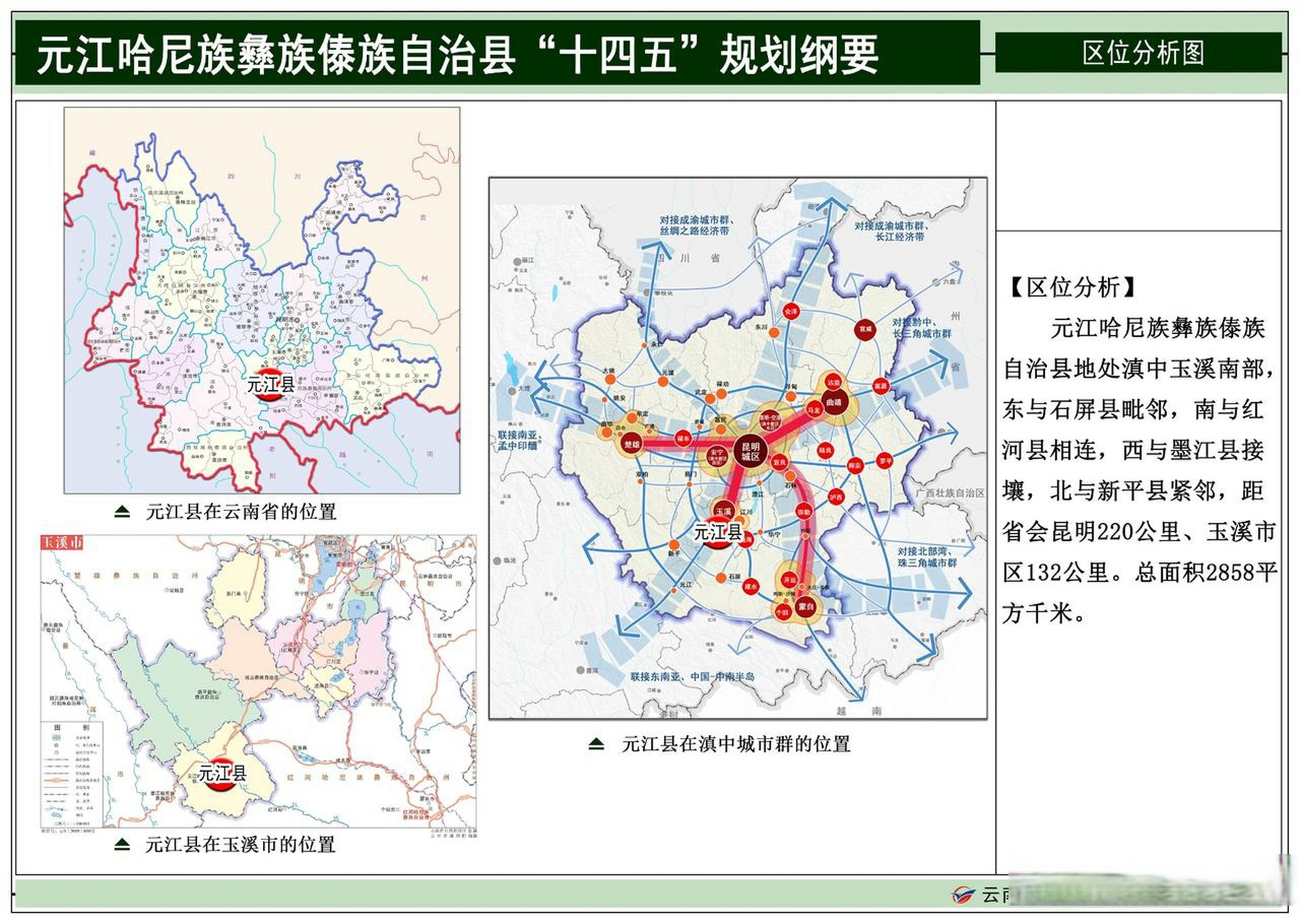
Task: Select the 师宗 red node
Action: 855,466
